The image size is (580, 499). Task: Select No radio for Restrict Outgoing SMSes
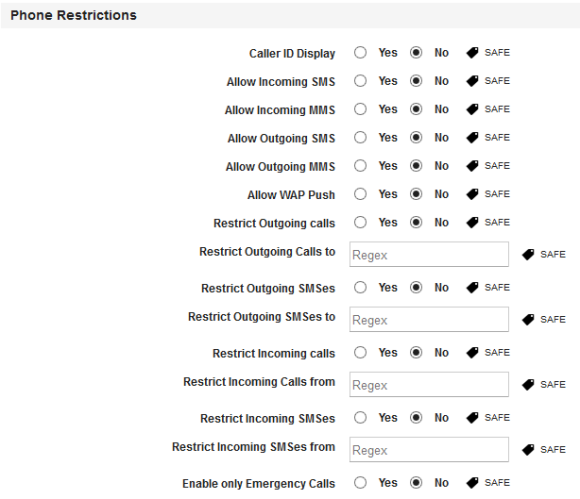click(416, 287)
